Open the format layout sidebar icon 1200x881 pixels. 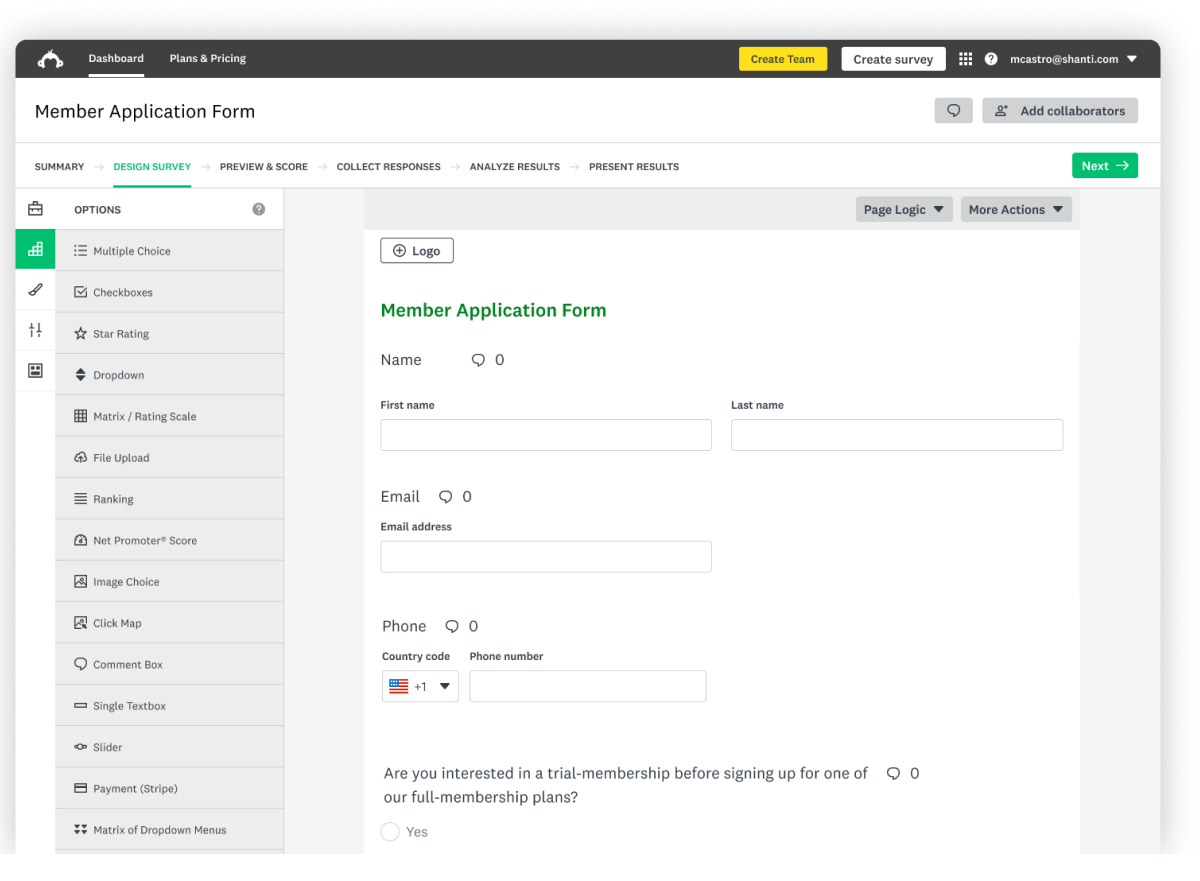(x=36, y=371)
